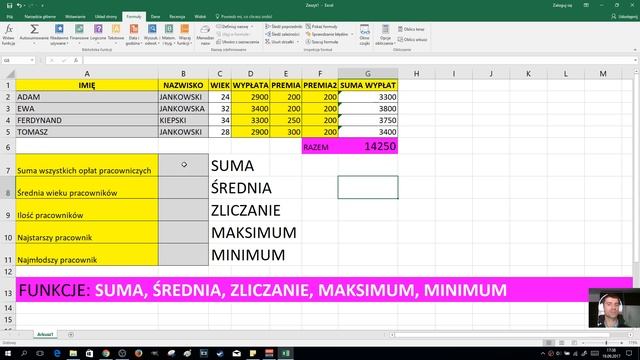
Task: Expand the formula bar with the right-edge chevron
Action: click(x=636, y=60)
